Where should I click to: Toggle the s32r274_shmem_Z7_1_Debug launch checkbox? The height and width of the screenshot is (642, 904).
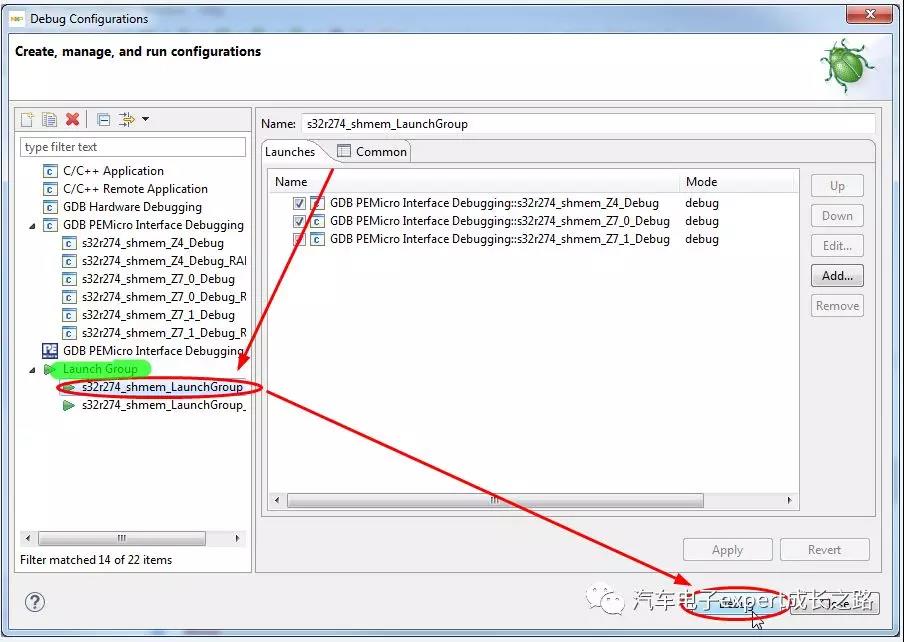tap(299, 239)
